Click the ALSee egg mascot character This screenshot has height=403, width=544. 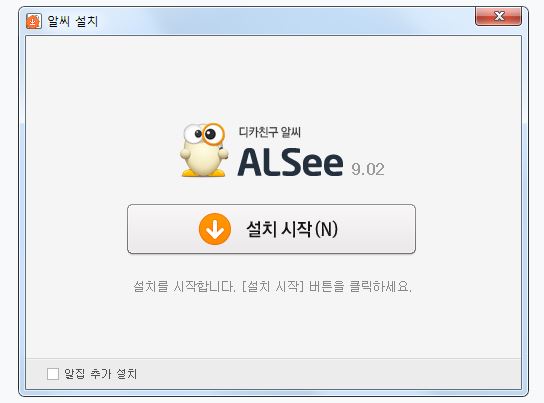click(204, 150)
